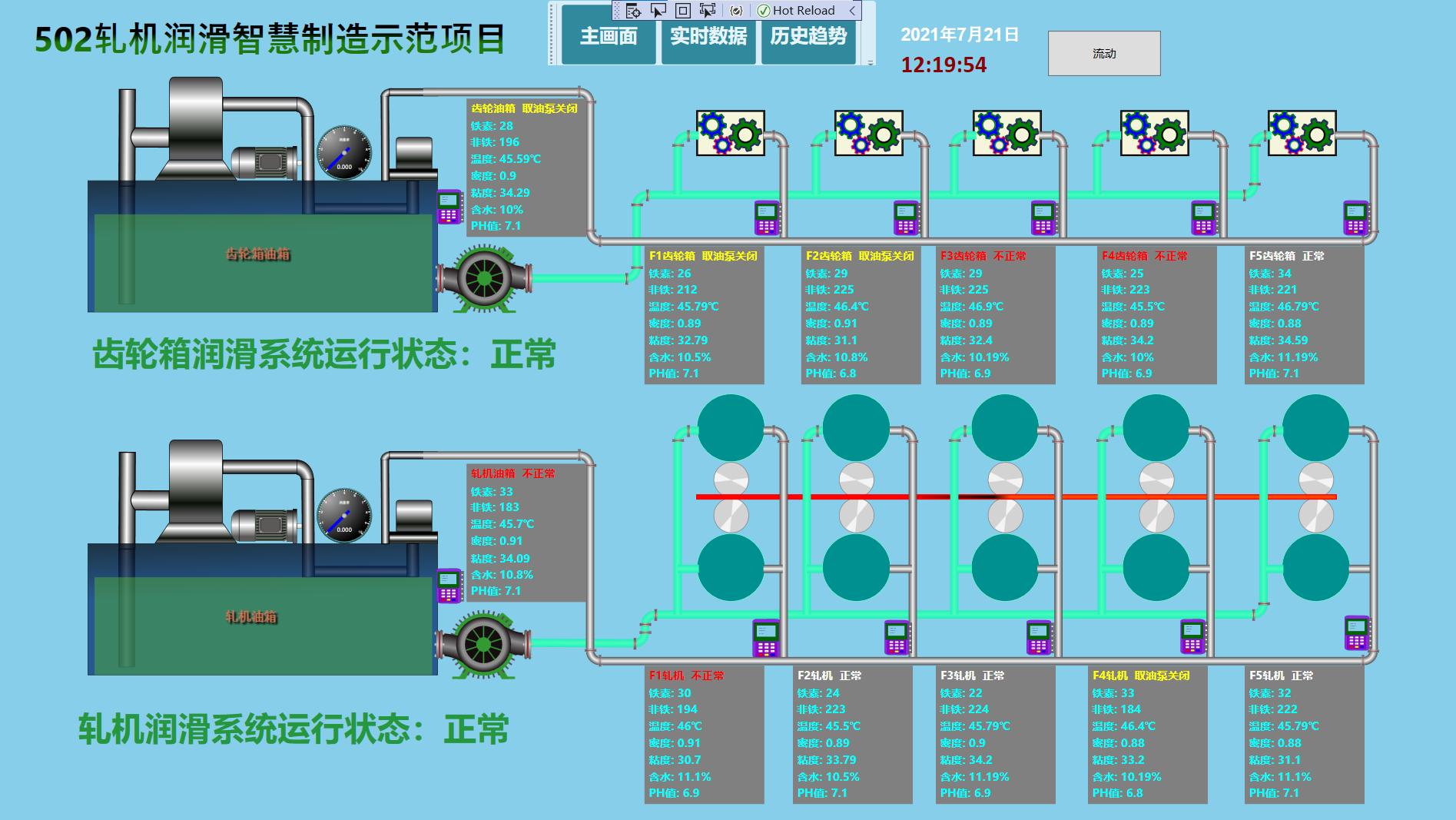Image resolution: width=1456 pixels, height=820 pixels.
Task: Click the 齿轮箱油箱 tank label
Action: [x=258, y=254]
